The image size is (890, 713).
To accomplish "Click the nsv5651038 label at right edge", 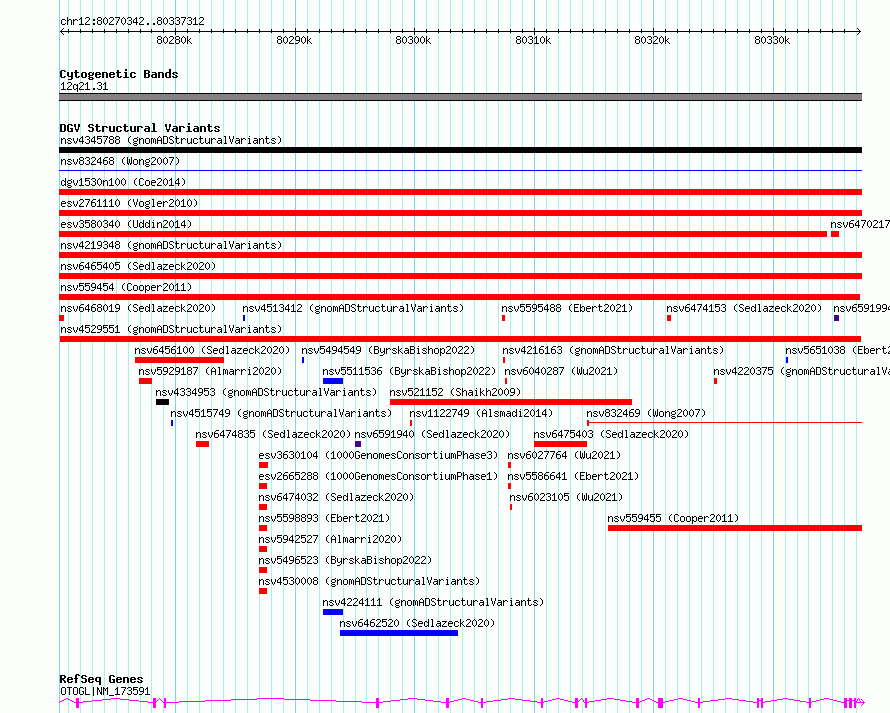I will pos(838,350).
